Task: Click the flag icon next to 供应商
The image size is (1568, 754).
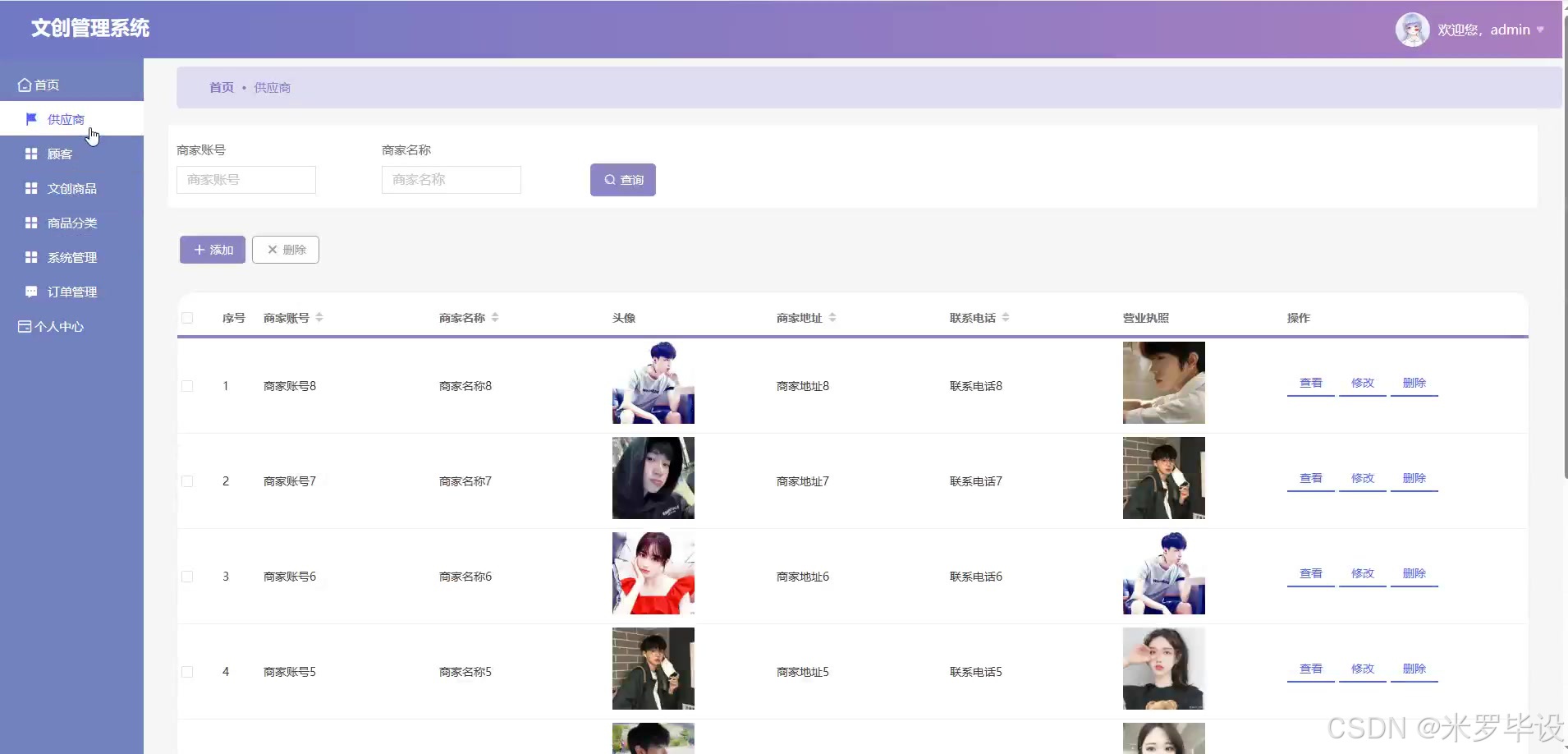Action: 31,119
